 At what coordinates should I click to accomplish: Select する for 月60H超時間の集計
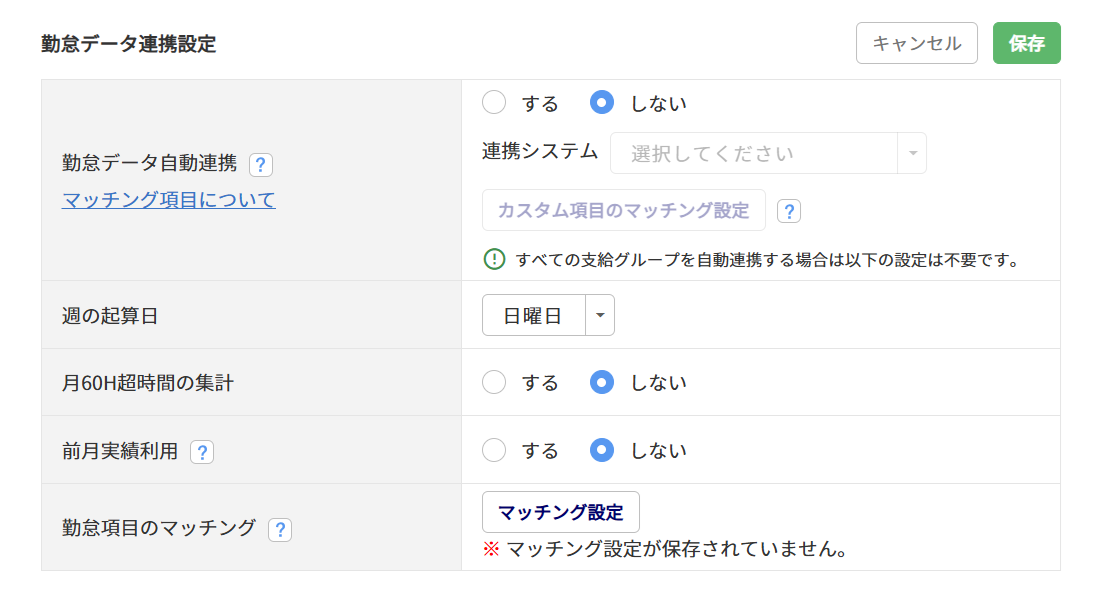coord(494,382)
